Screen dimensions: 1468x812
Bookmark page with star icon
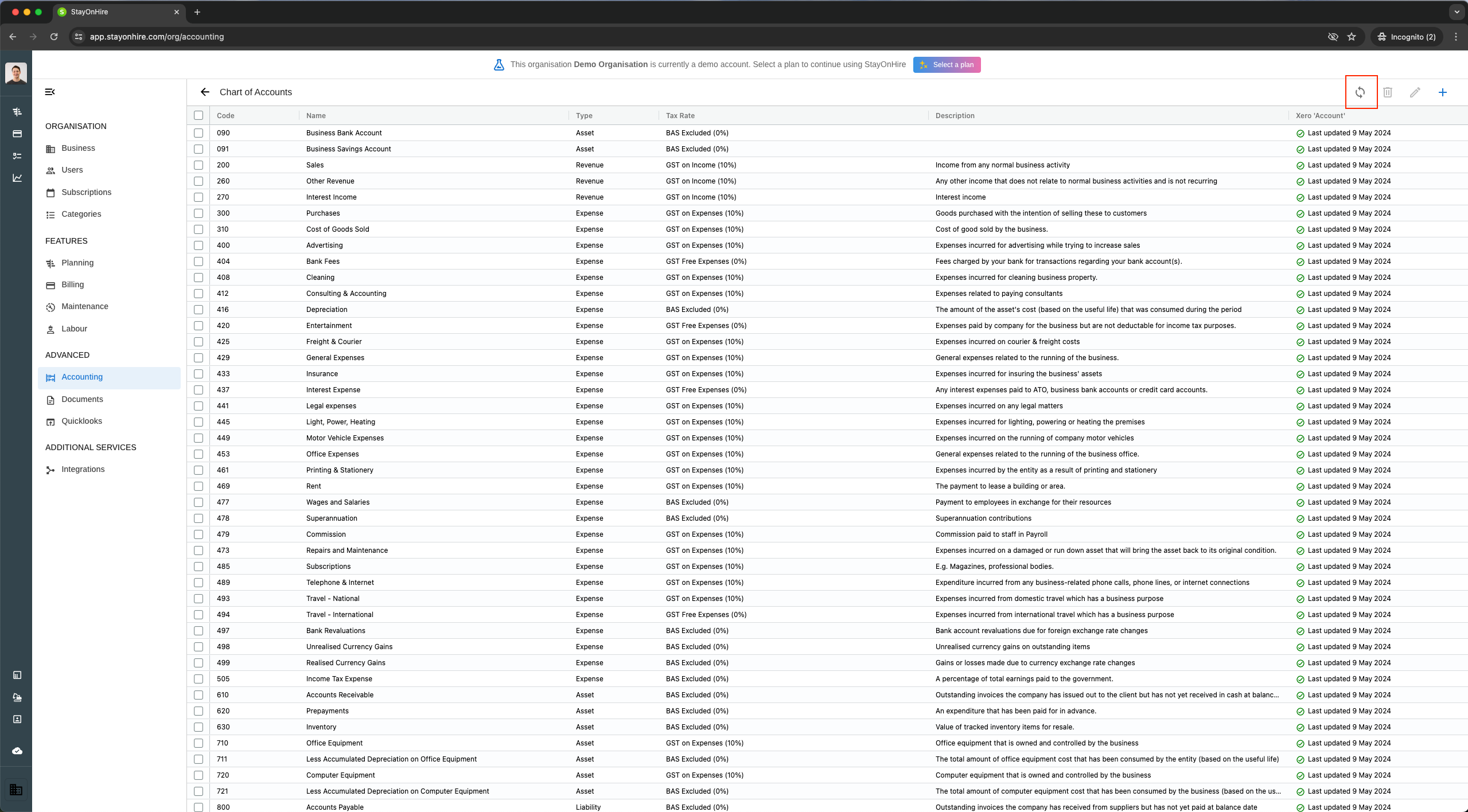click(x=1352, y=37)
